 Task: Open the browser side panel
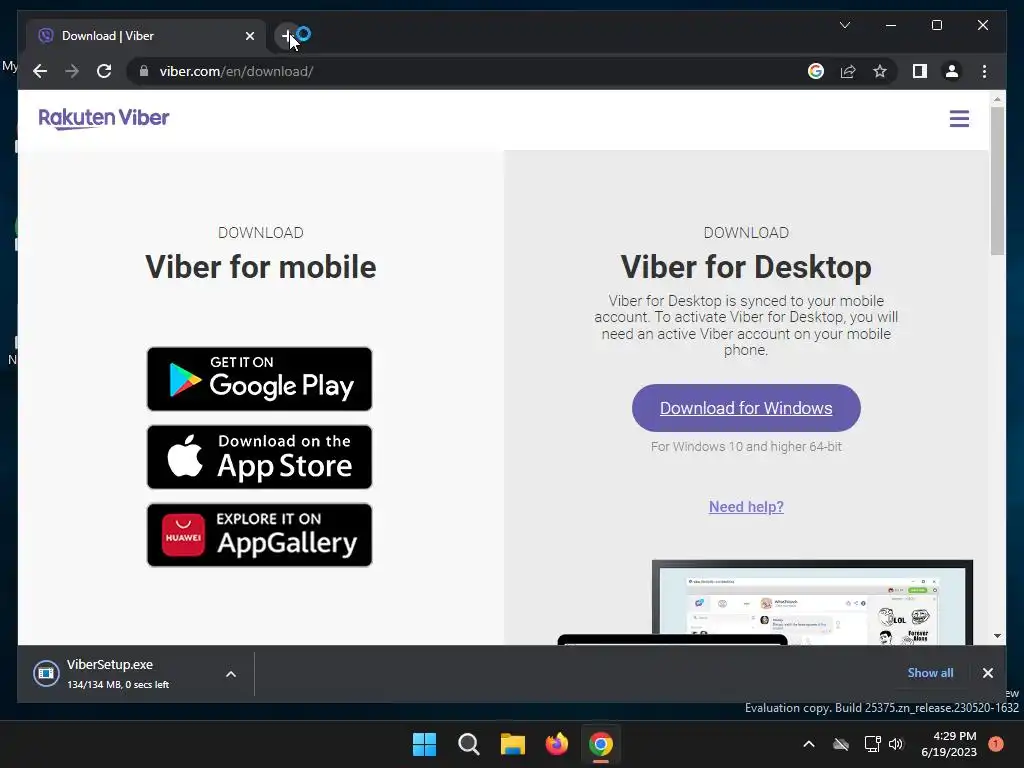[x=920, y=71]
